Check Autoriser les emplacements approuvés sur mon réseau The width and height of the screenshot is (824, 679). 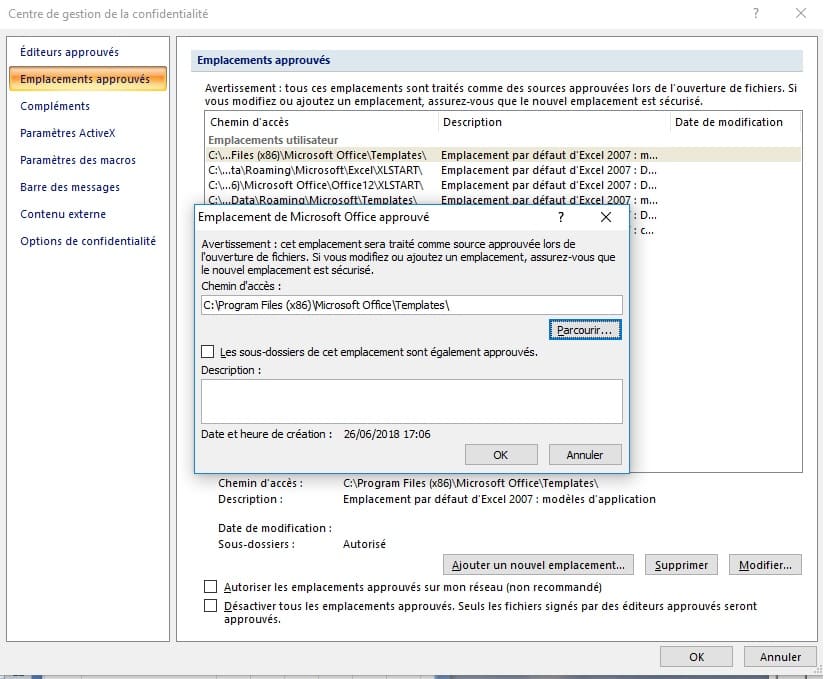pos(210,587)
